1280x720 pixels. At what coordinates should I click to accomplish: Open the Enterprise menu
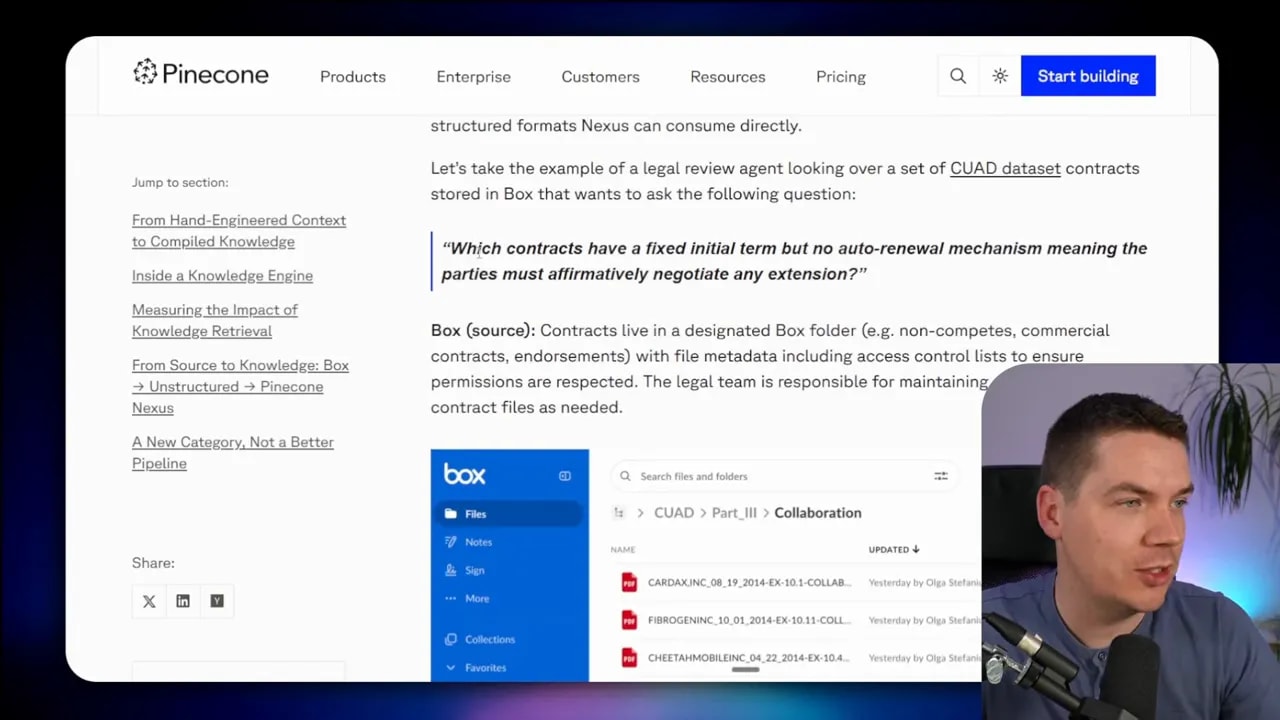474,77
